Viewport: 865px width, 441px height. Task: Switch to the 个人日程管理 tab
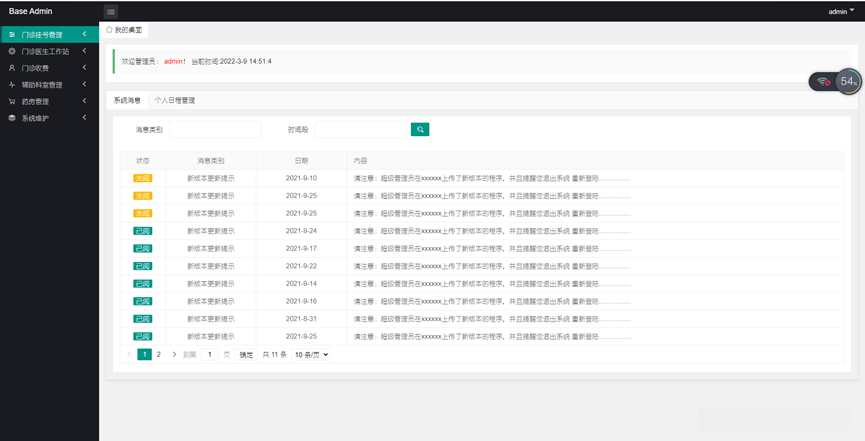(175, 100)
